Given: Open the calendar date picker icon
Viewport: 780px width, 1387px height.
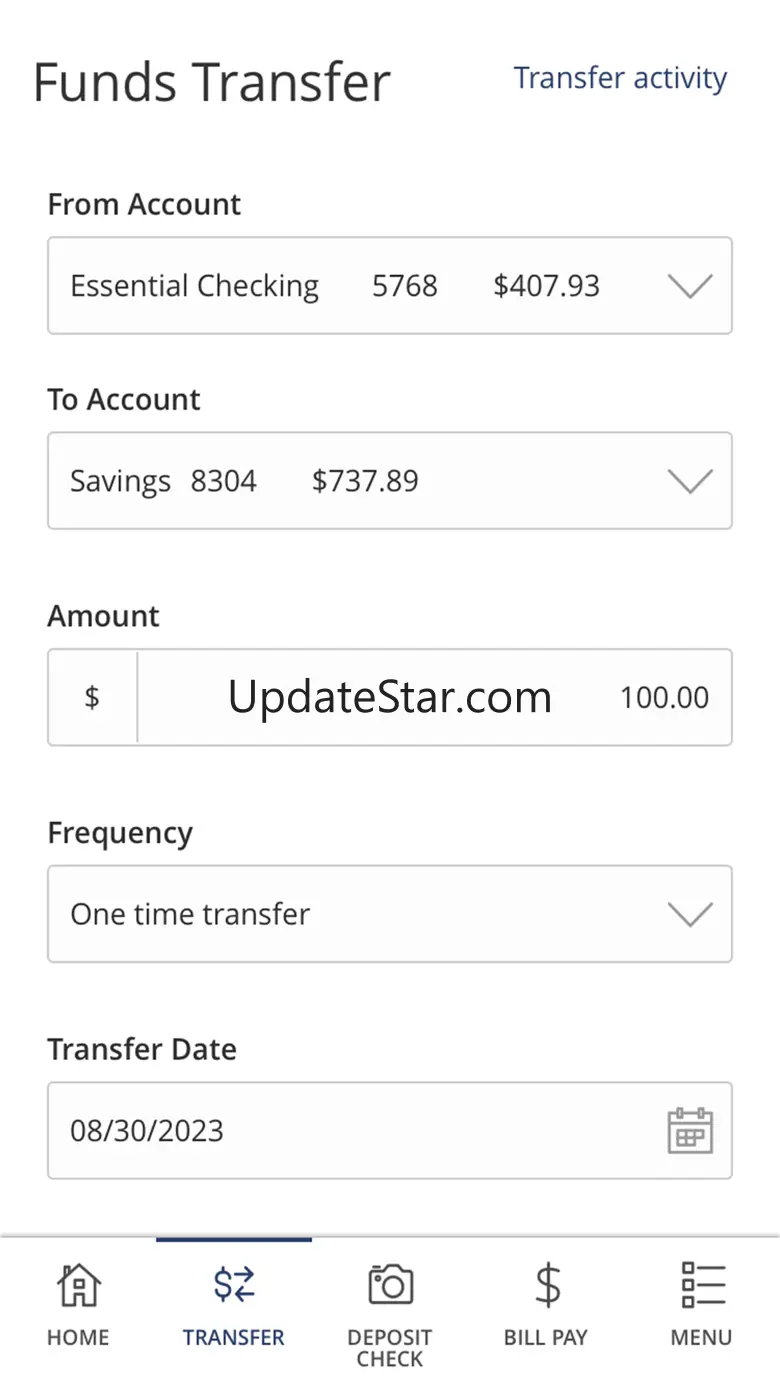Looking at the screenshot, I should 689,1131.
